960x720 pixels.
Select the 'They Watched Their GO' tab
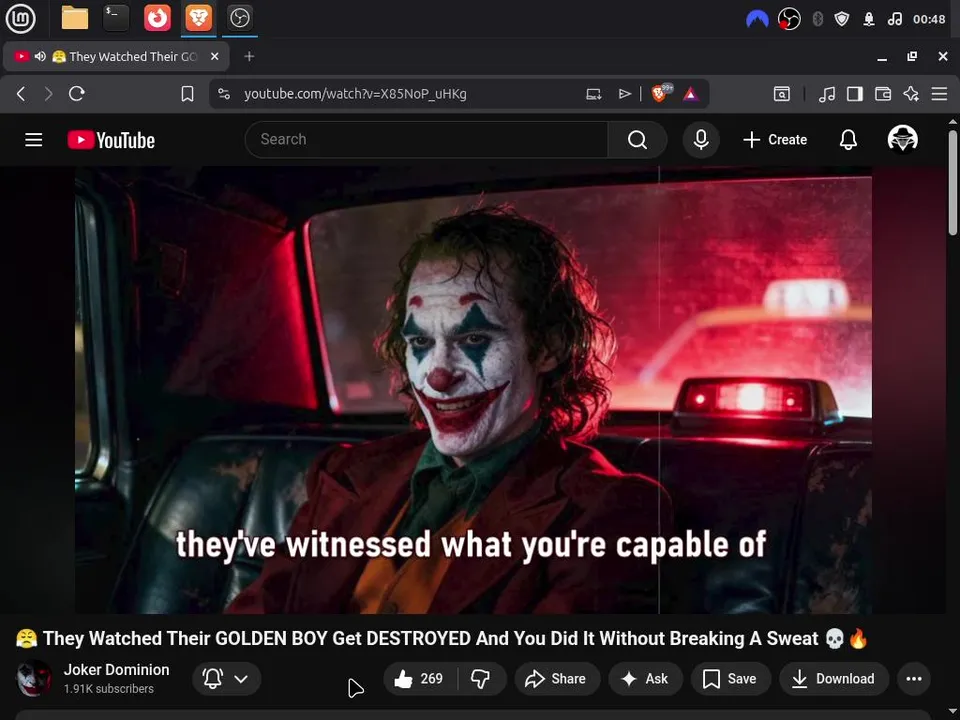click(x=116, y=56)
